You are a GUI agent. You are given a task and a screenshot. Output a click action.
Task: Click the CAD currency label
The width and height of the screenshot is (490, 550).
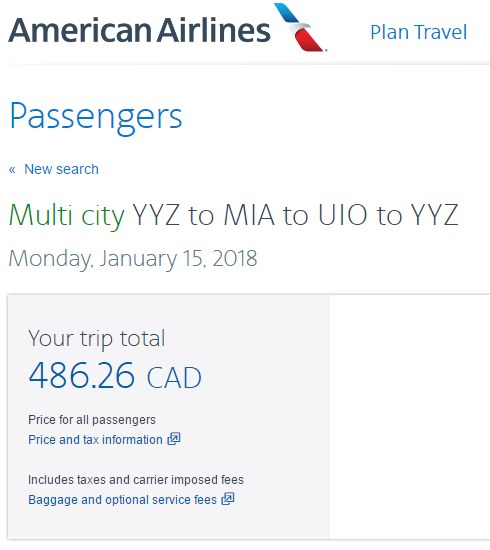coord(174,377)
